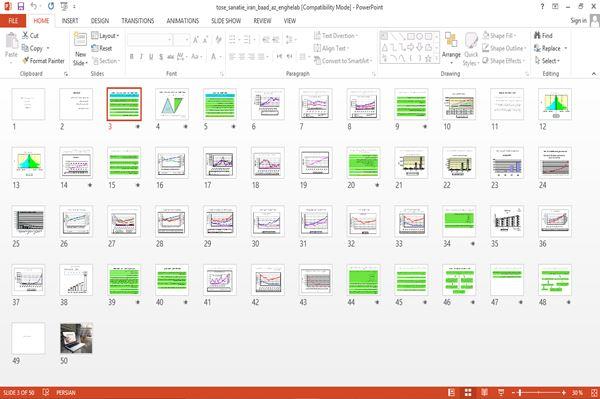Viewport: 600px width, 399px height.
Task: Switch to the TRANSITIONS tab
Action: click(x=138, y=21)
